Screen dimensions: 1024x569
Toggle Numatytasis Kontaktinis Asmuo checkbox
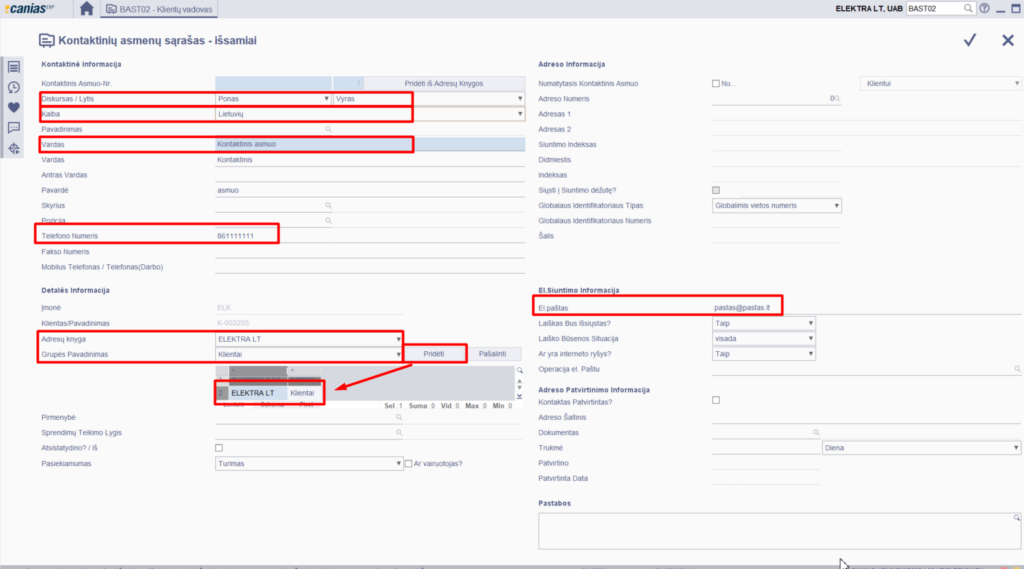pyautogui.click(x=716, y=83)
